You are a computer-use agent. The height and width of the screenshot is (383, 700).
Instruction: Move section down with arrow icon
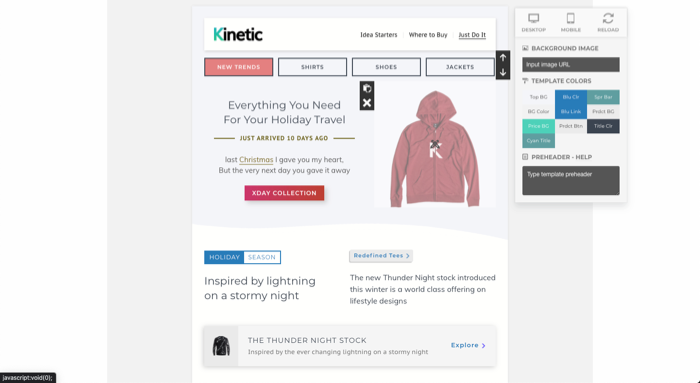(x=503, y=72)
